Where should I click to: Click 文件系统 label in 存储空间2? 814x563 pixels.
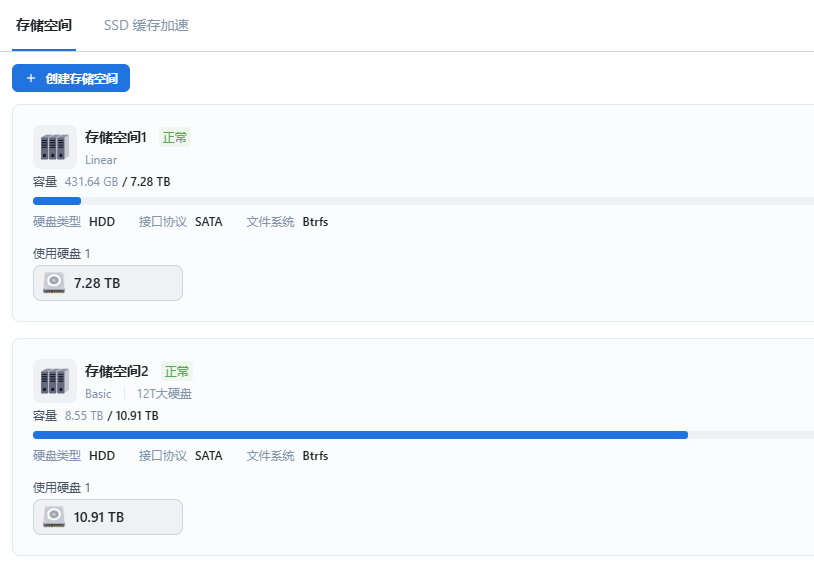pos(270,456)
